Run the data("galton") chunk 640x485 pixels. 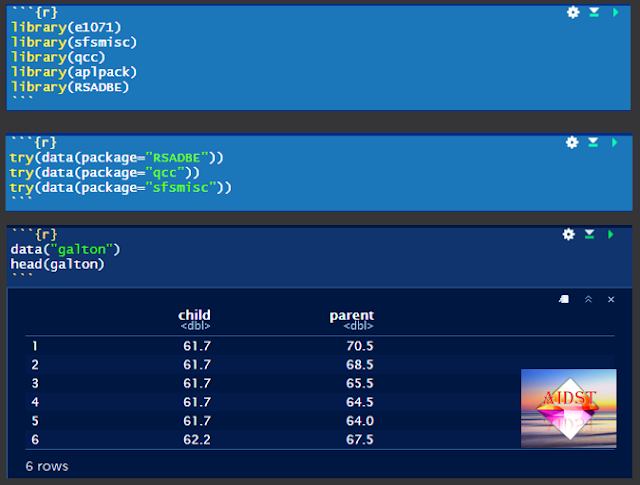point(610,234)
